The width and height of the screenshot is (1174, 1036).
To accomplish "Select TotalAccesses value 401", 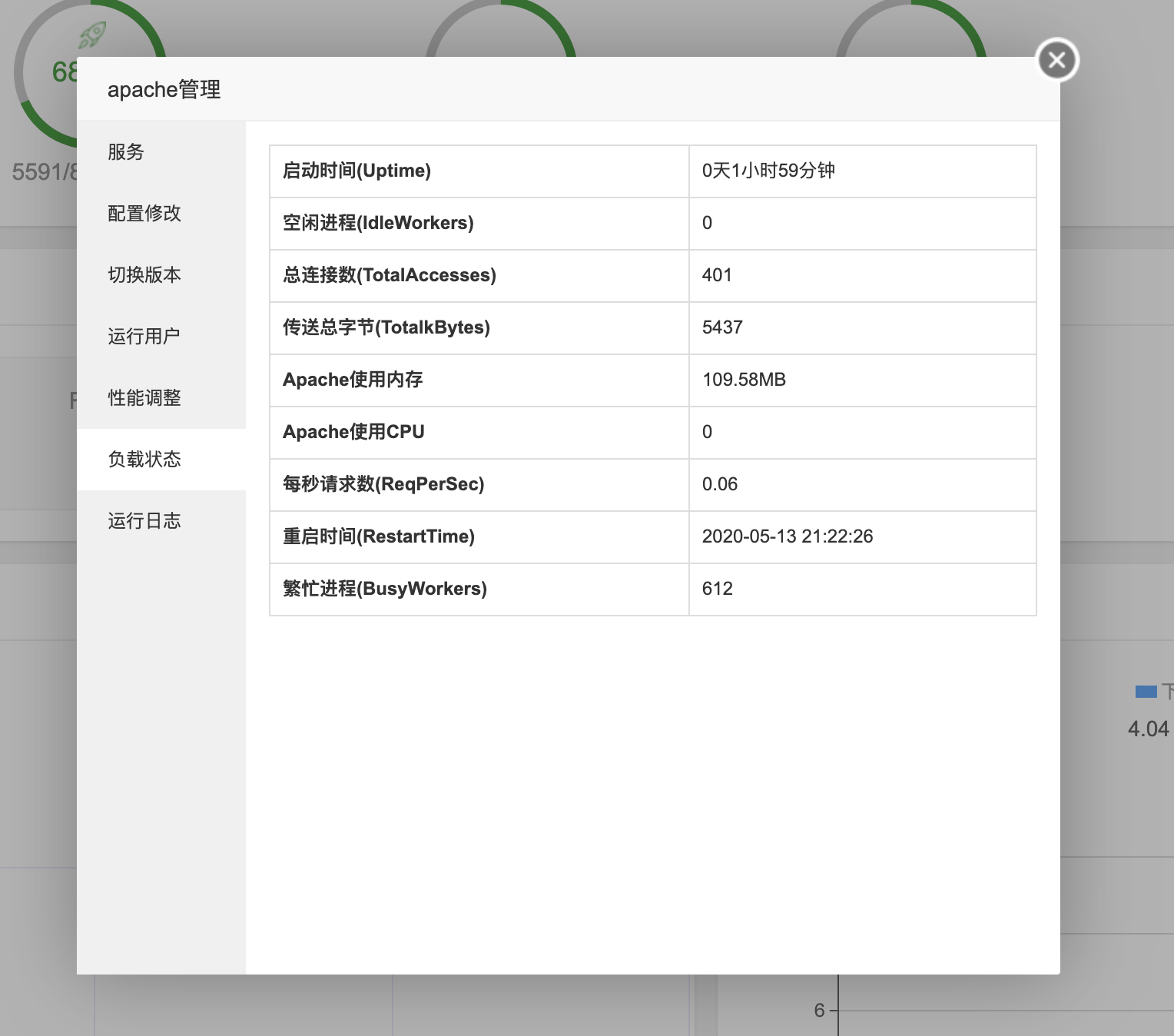I will 717,275.
